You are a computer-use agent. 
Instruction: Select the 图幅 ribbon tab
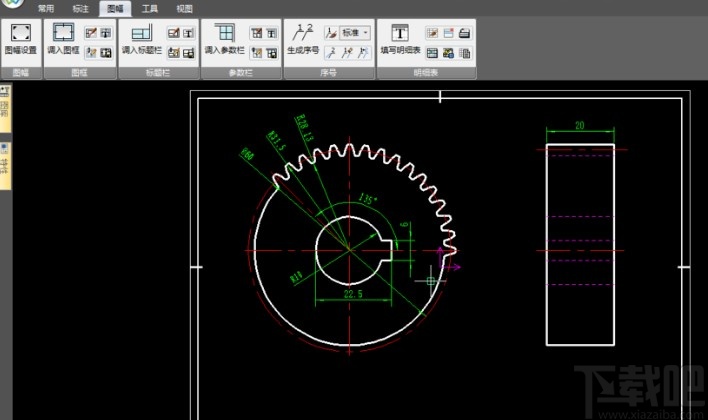point(115,8)
